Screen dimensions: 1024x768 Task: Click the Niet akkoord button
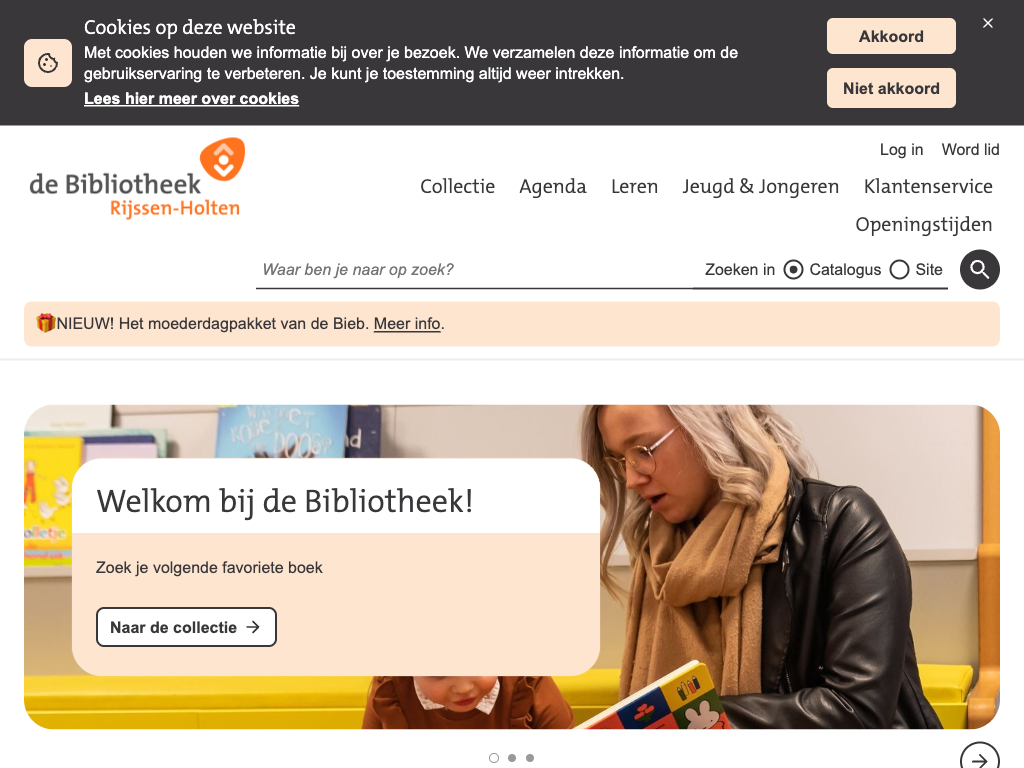click(x=891, y=88)
